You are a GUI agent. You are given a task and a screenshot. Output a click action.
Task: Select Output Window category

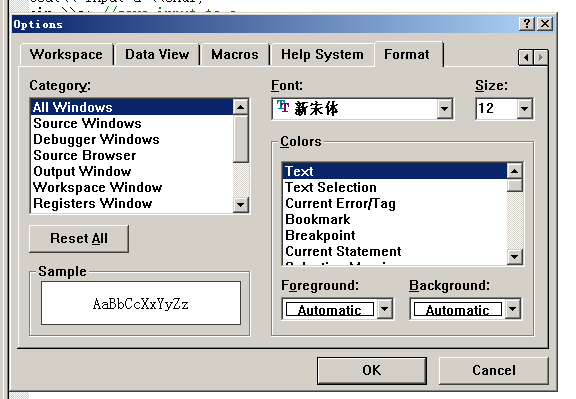(x=132, y=171)
